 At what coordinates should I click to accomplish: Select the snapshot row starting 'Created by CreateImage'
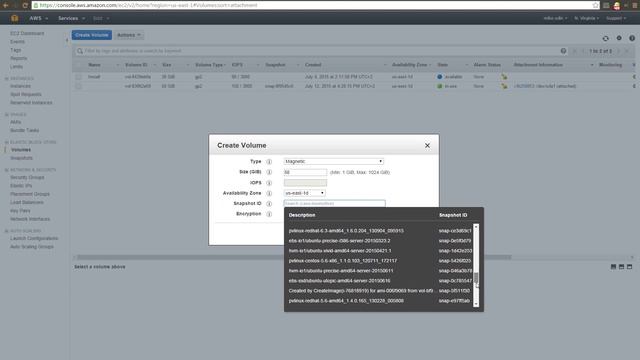point(380,291)
